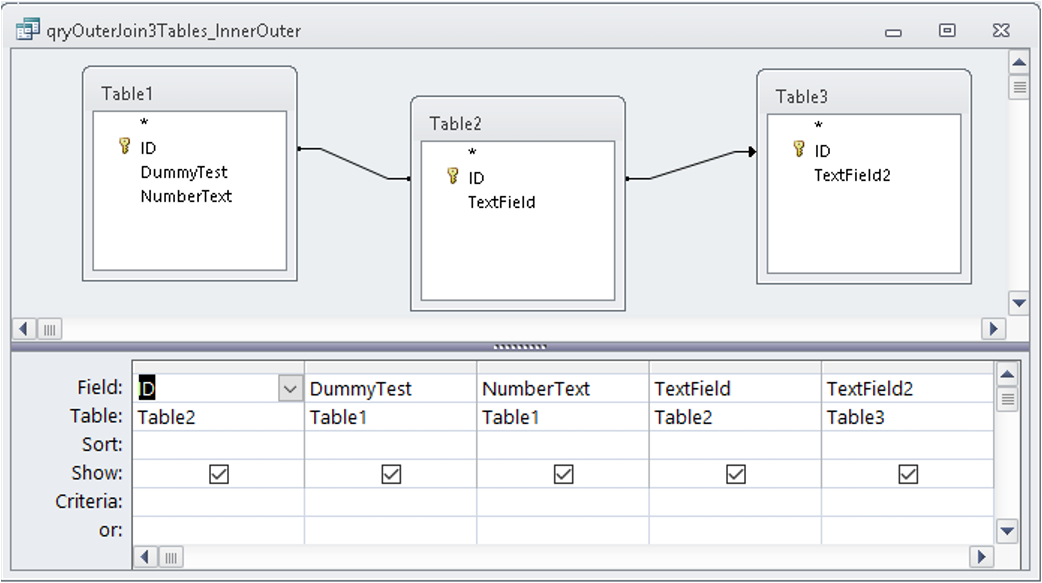Minimize the qryOuterJoin3Tables_InnerOuter window
The image size is (1042, 583).
click(x=893, y=31)
